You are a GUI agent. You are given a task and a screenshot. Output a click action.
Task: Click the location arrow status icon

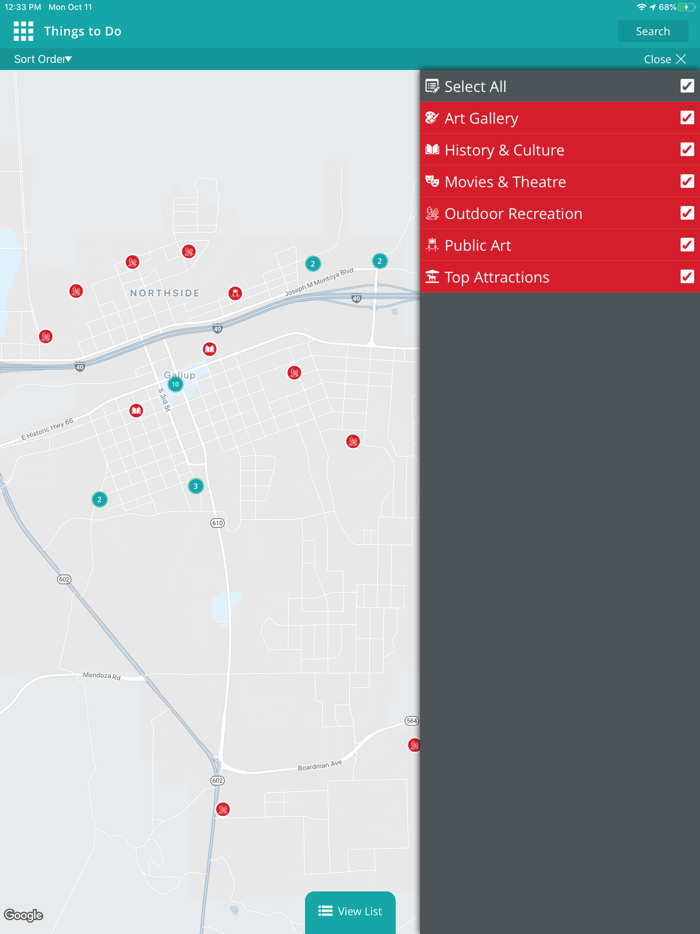click(652, 7)
